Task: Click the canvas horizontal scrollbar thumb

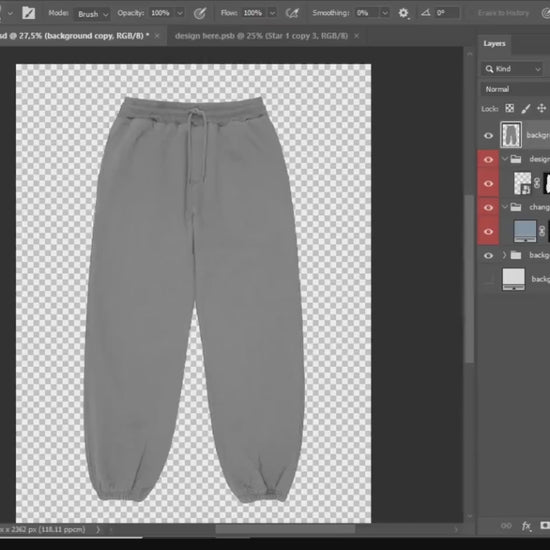Action: [285, 529]
